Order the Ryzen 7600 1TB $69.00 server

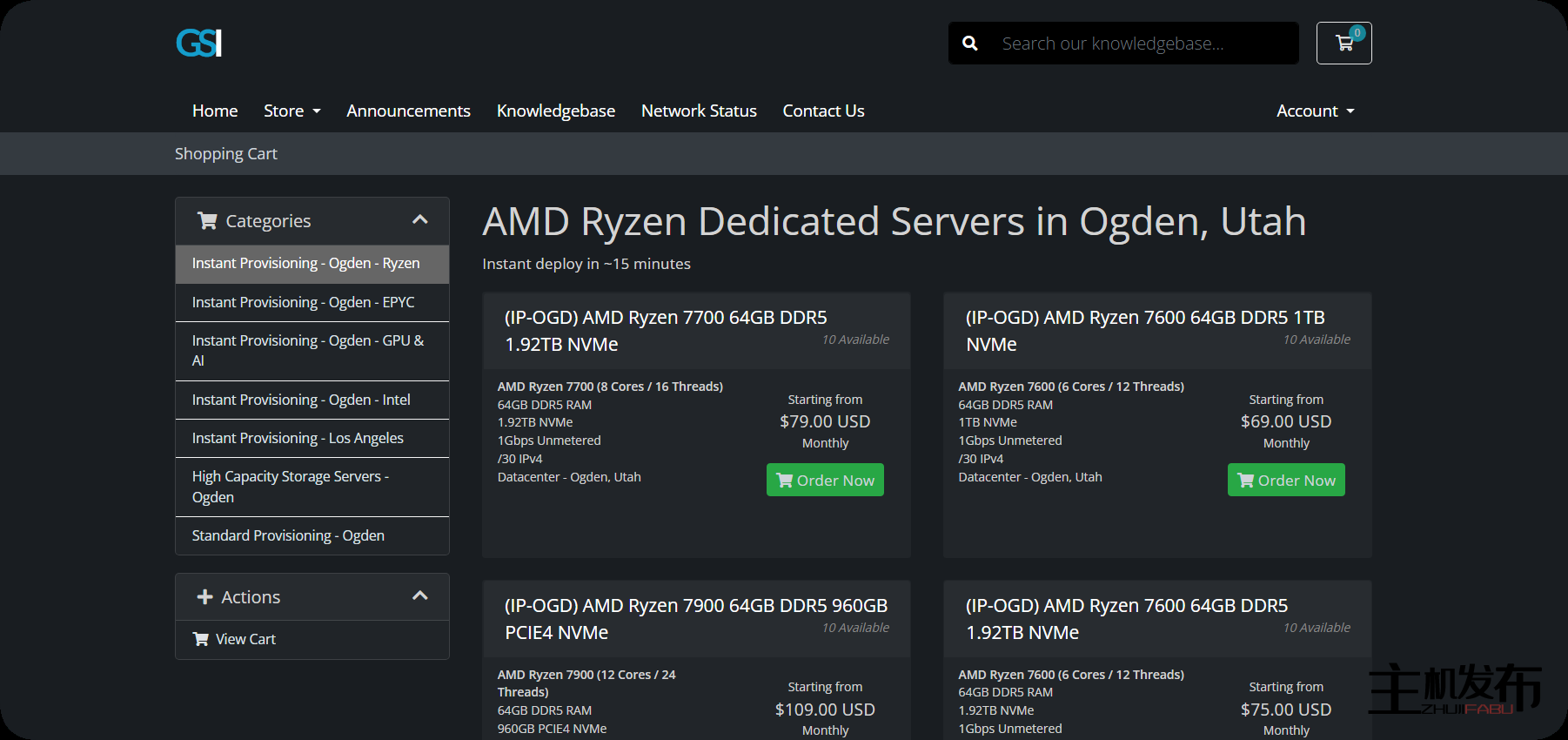coord(1286,480)
